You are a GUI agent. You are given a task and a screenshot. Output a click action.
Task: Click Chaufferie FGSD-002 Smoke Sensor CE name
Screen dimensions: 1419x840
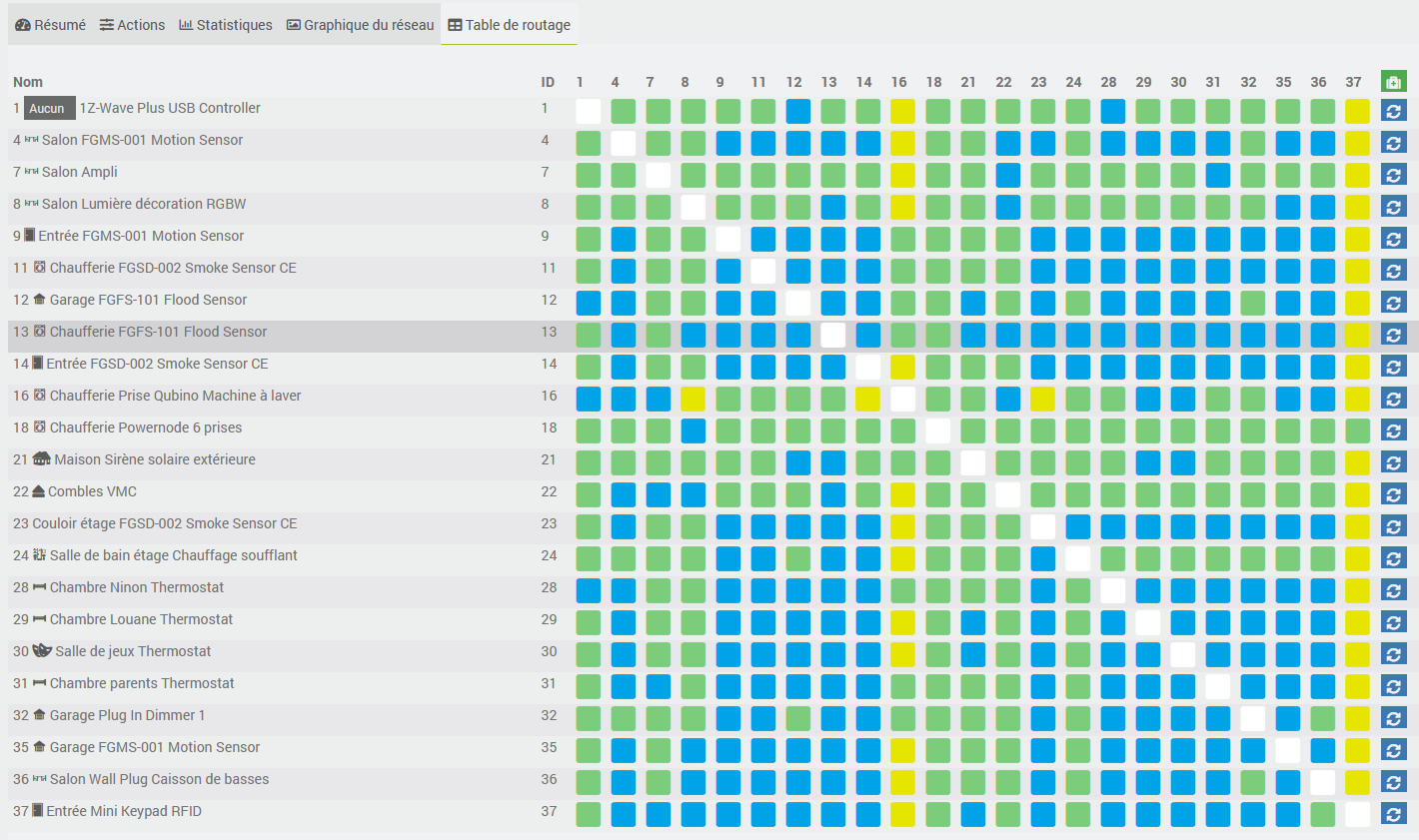pos(173,268)
